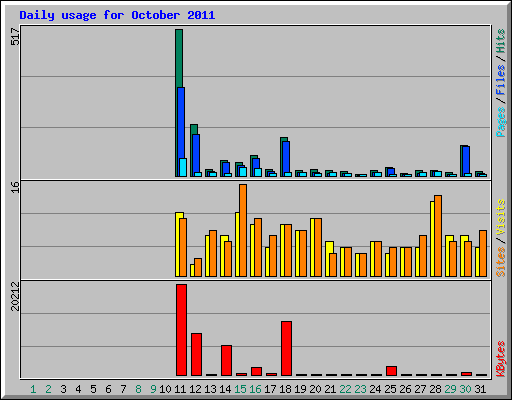Click day label 16 on x-axis
The width and height of the screenshot is (512, 400).
coord(255,389)
